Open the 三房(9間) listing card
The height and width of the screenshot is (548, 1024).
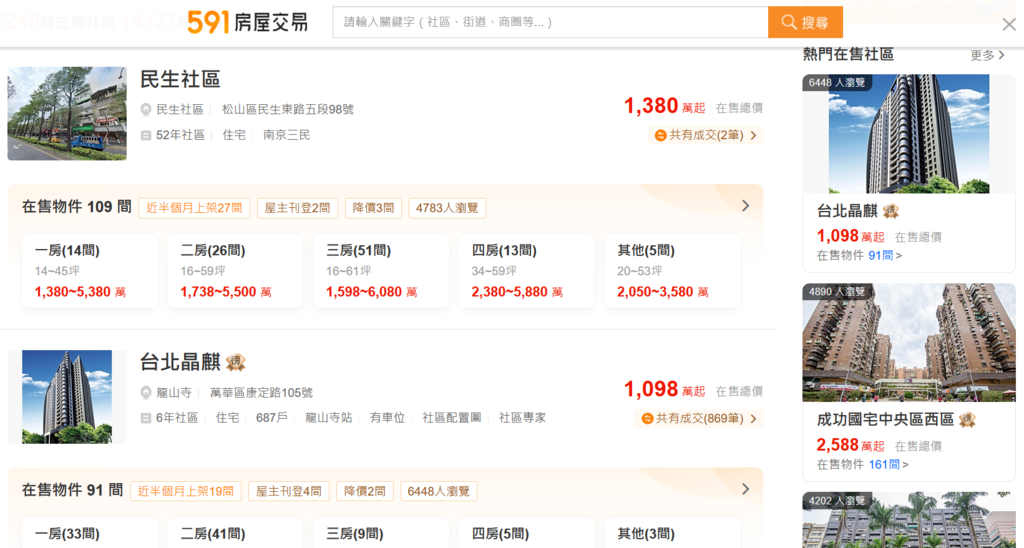click(381, 533)
